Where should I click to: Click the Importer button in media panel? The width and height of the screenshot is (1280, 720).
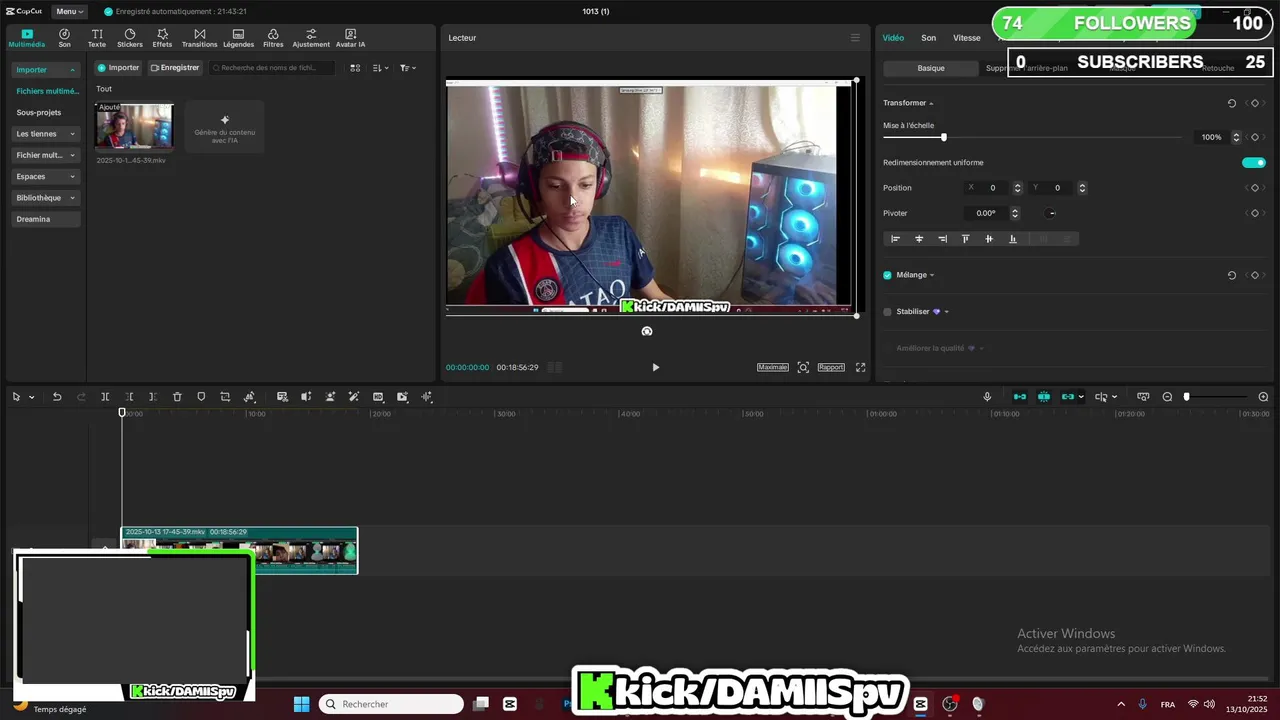118,68
